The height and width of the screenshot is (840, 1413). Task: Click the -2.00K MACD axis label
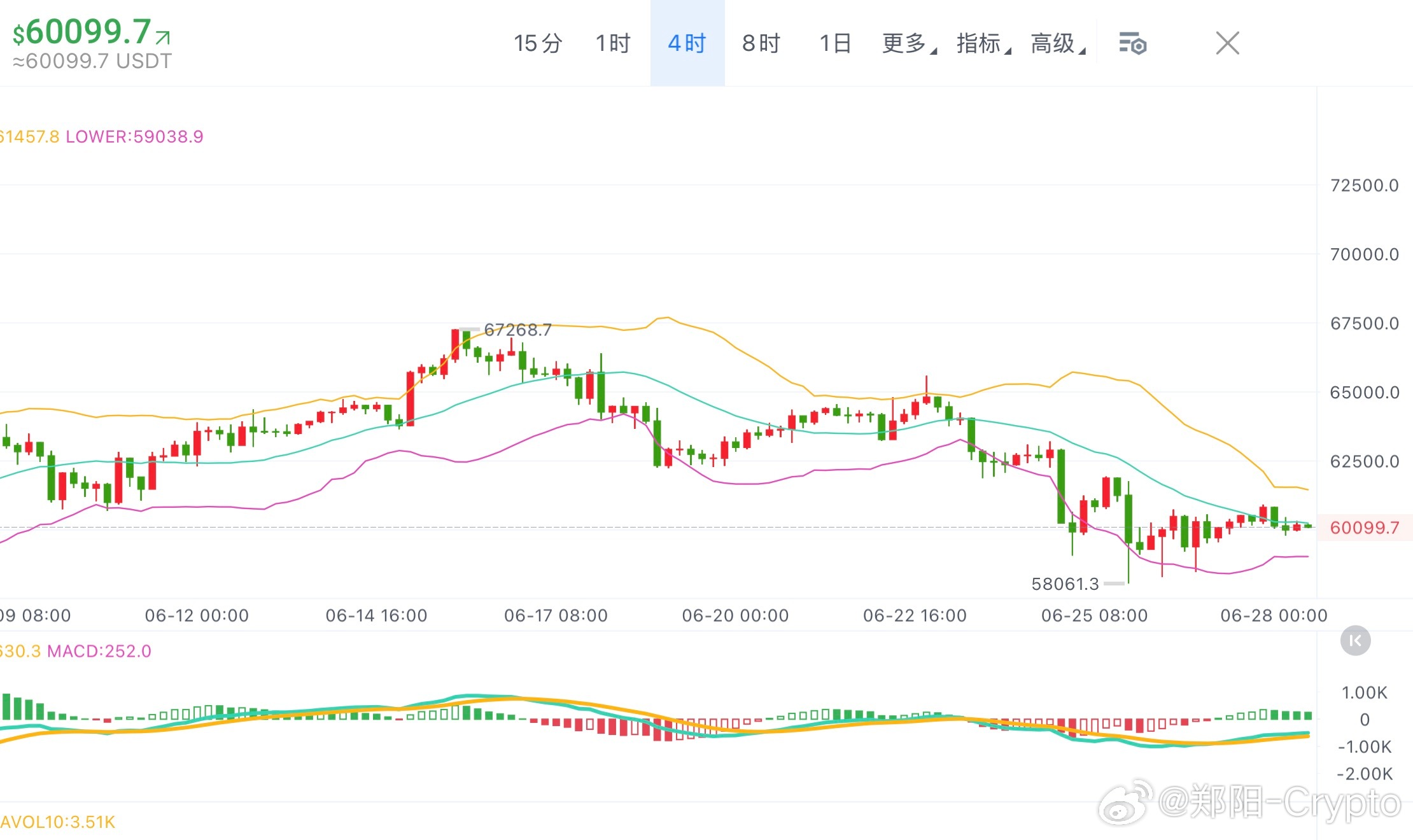1364,774
